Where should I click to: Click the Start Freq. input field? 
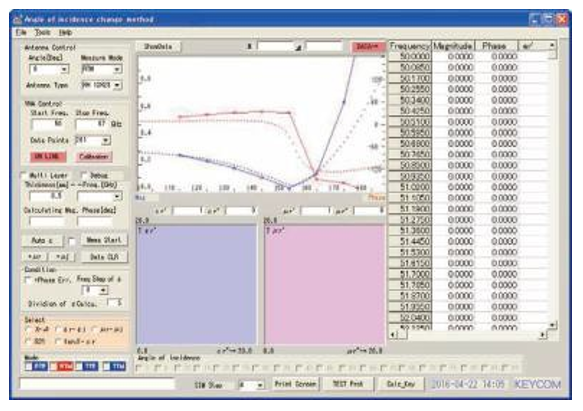(47, 124)
